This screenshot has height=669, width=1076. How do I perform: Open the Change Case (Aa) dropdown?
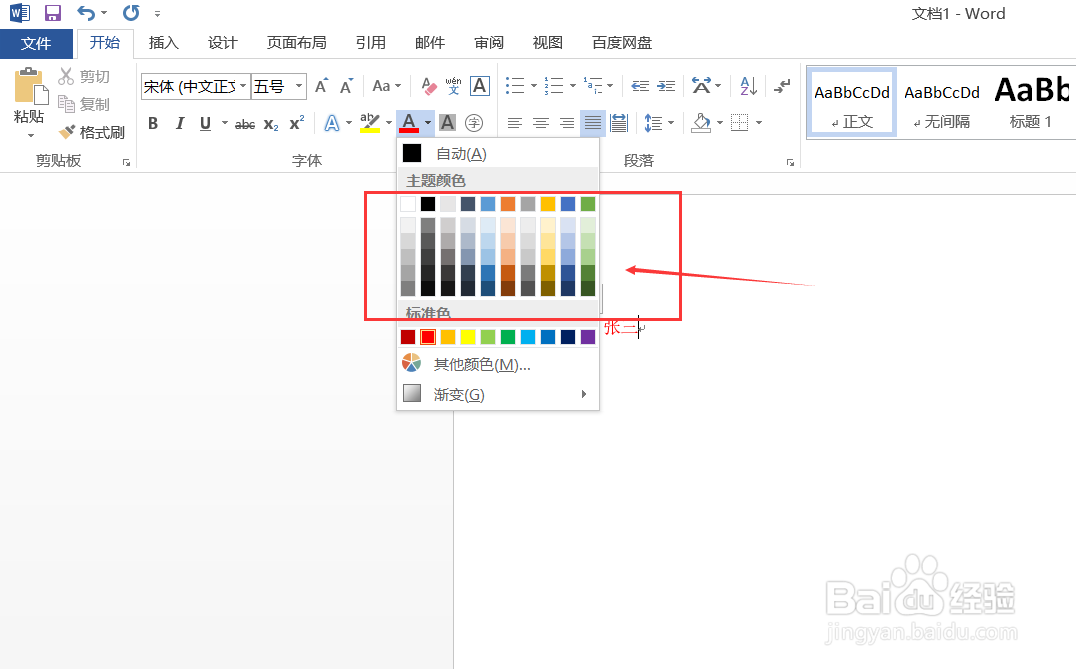pos(386,86)
